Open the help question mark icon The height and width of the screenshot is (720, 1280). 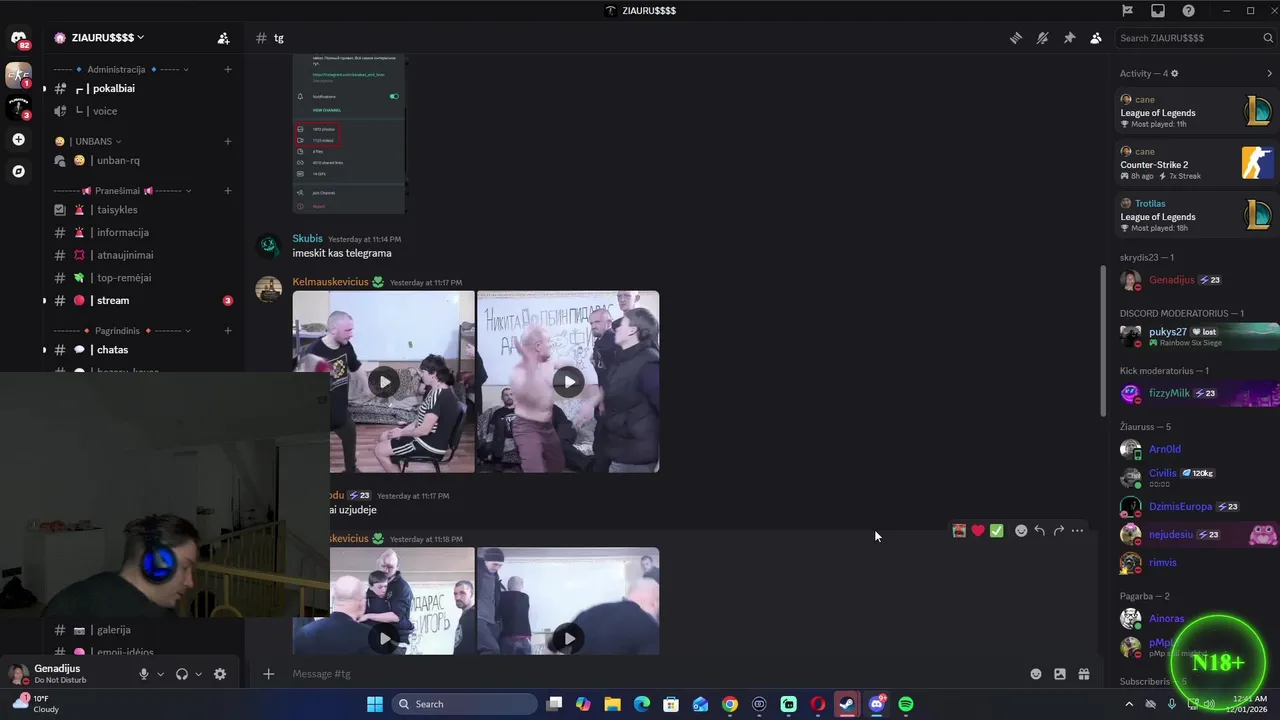(x=1188, y=11)
